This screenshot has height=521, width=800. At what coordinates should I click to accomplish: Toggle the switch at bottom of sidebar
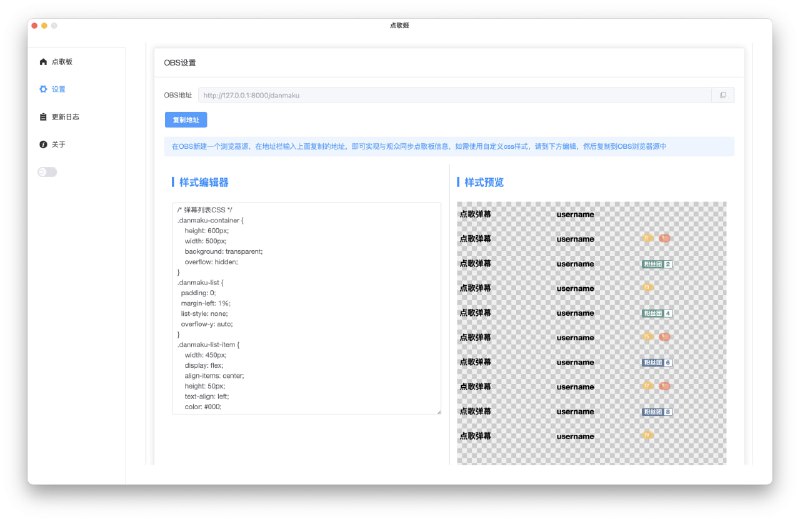click(47, 172)
